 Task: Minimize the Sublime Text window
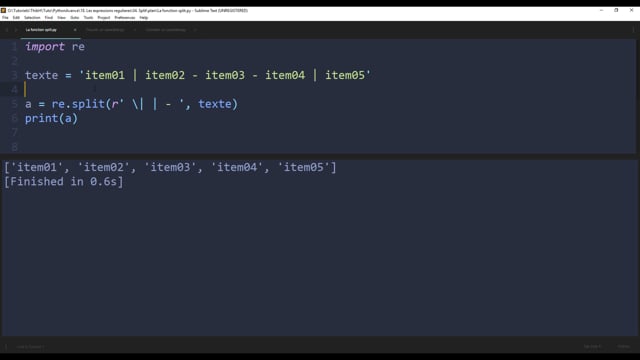[x=601, y=10]
